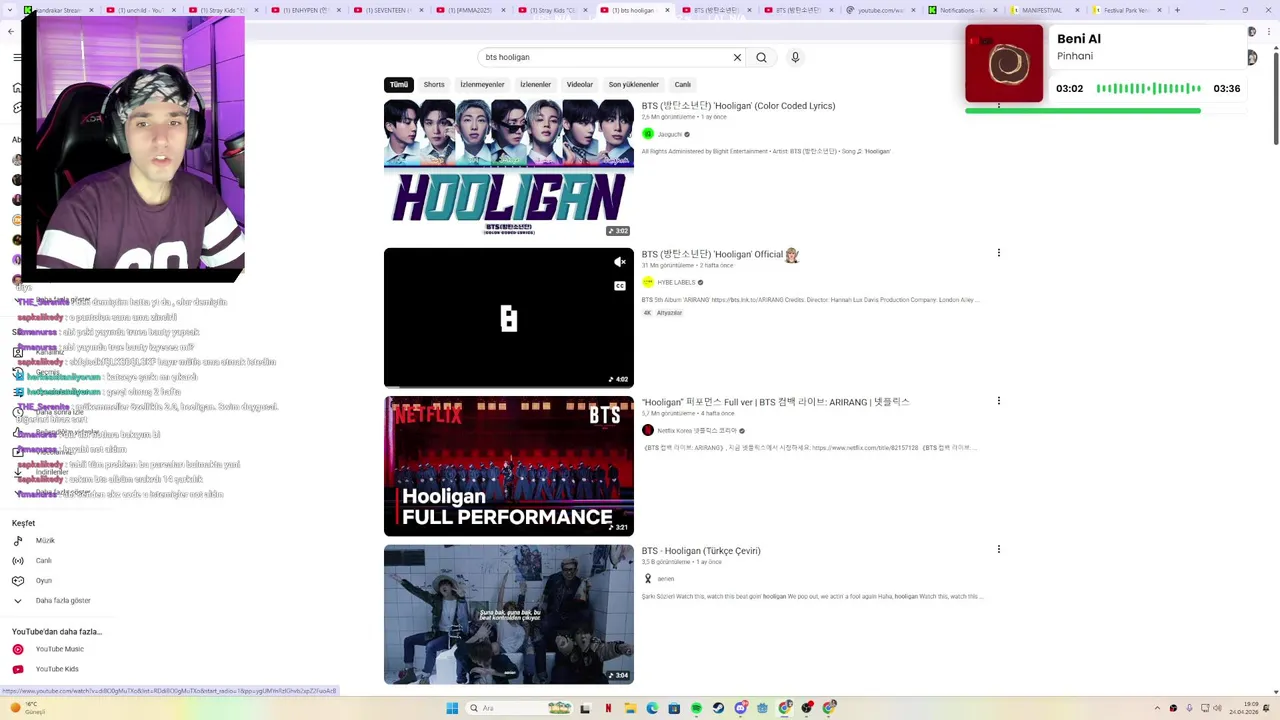The width and height of the screenshot is (1280, 720).
Task: Open Windows Start menu
Action: [452, 708]
